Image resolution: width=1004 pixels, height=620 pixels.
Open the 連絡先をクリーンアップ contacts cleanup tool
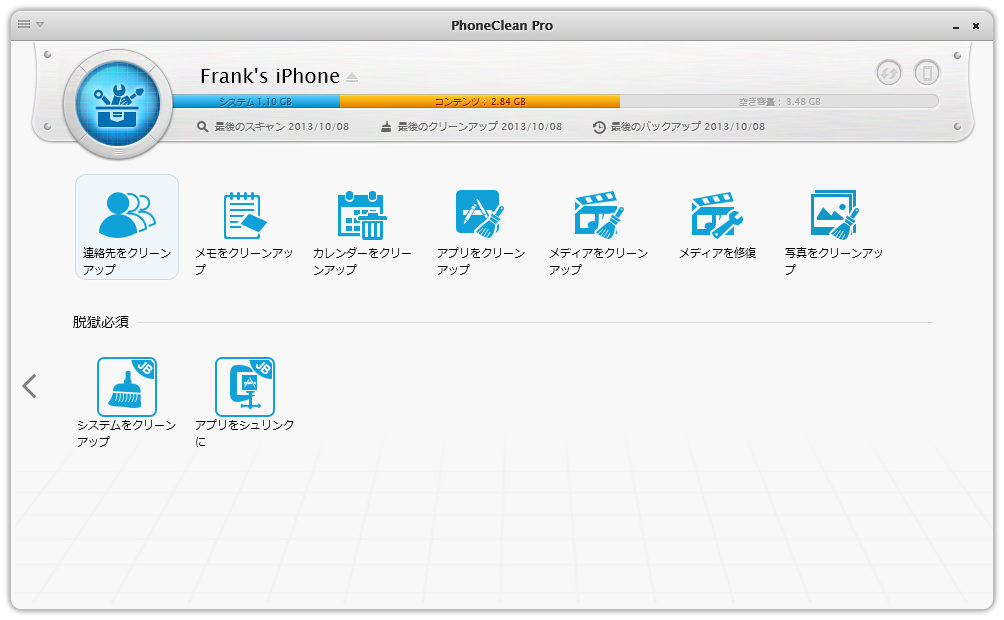[x=127, y=227]
